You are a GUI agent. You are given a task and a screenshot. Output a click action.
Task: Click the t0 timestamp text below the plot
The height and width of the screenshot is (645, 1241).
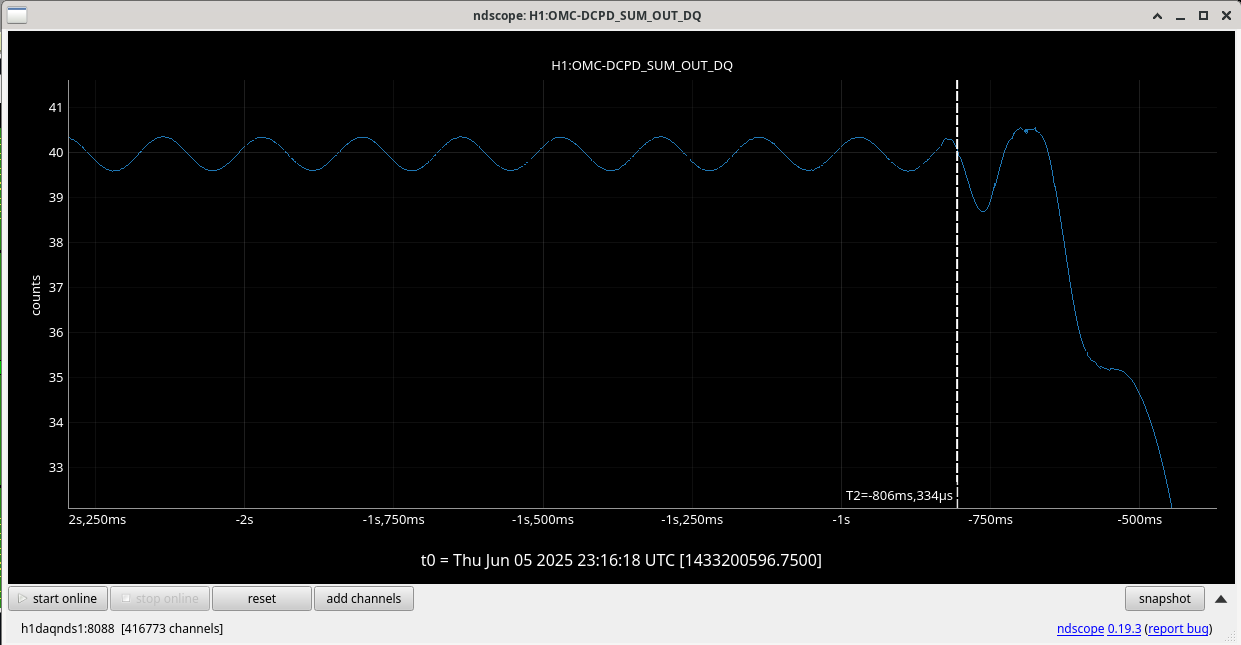coord(621,560)
